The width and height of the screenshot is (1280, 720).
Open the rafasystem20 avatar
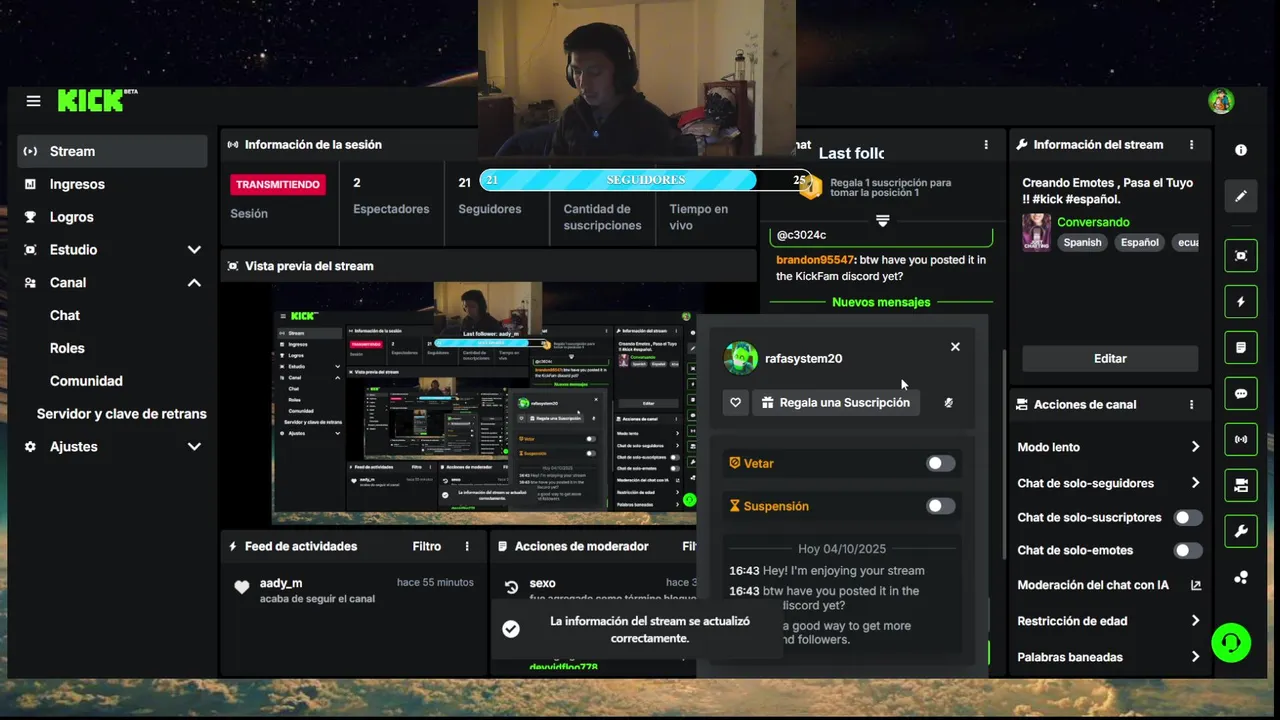pos(740,358)
